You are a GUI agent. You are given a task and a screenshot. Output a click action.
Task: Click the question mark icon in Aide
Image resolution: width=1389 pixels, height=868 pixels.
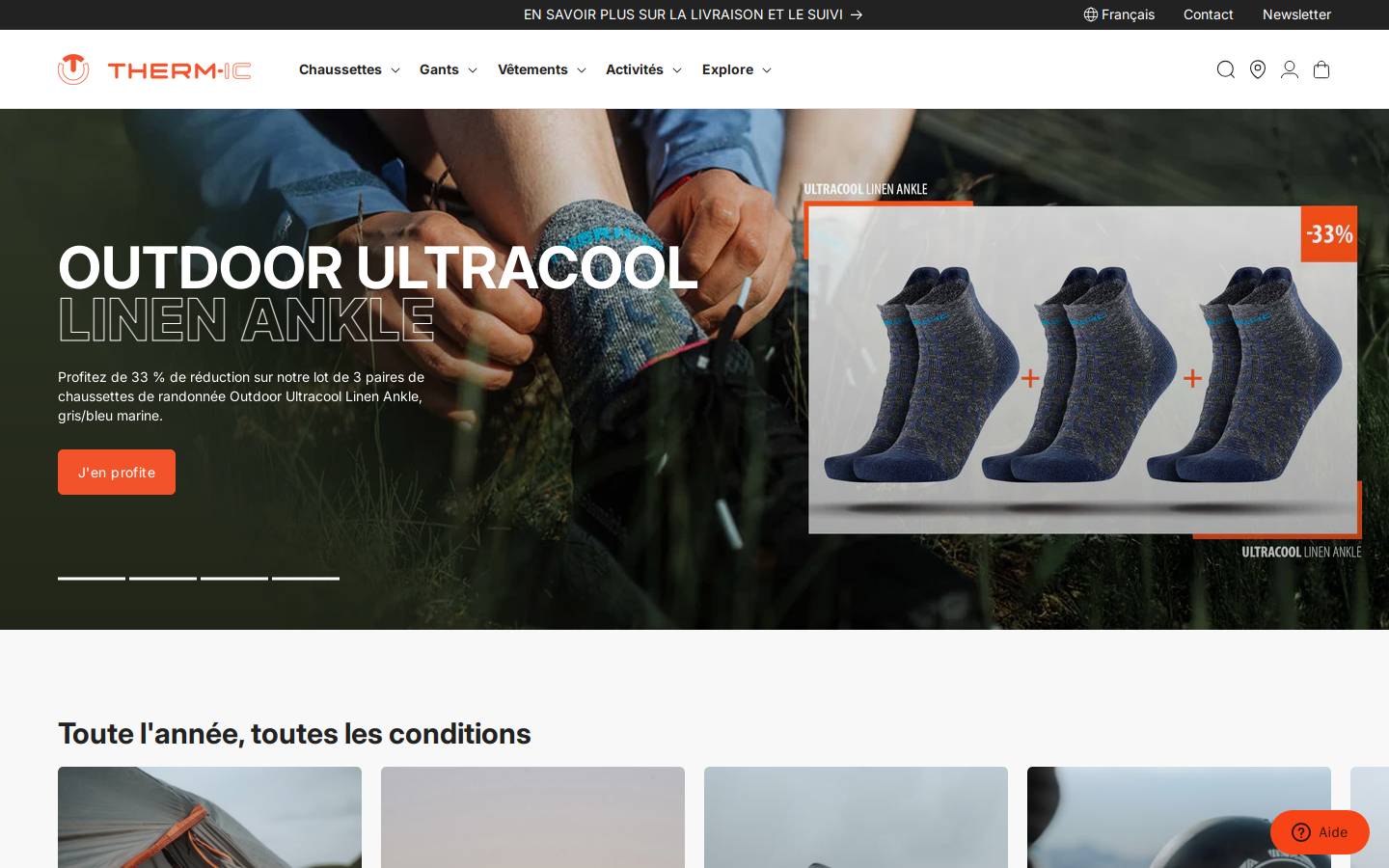[1301, 832]
